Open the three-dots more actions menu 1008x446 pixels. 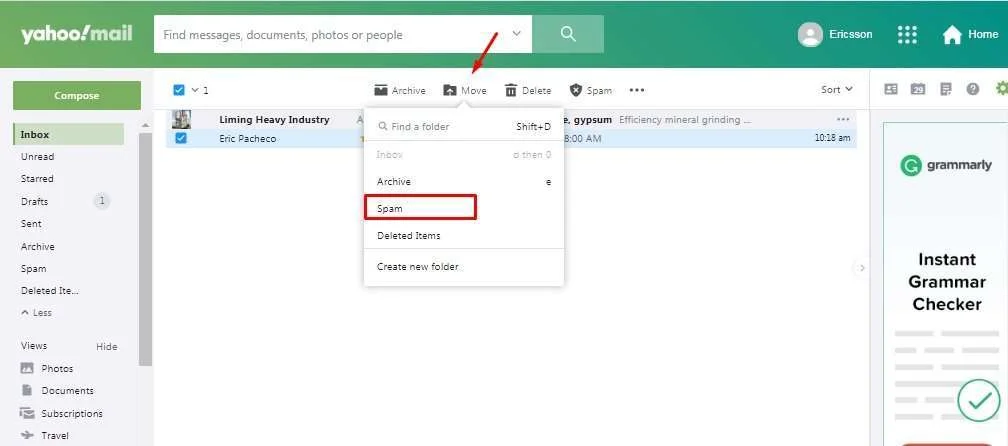637,90
